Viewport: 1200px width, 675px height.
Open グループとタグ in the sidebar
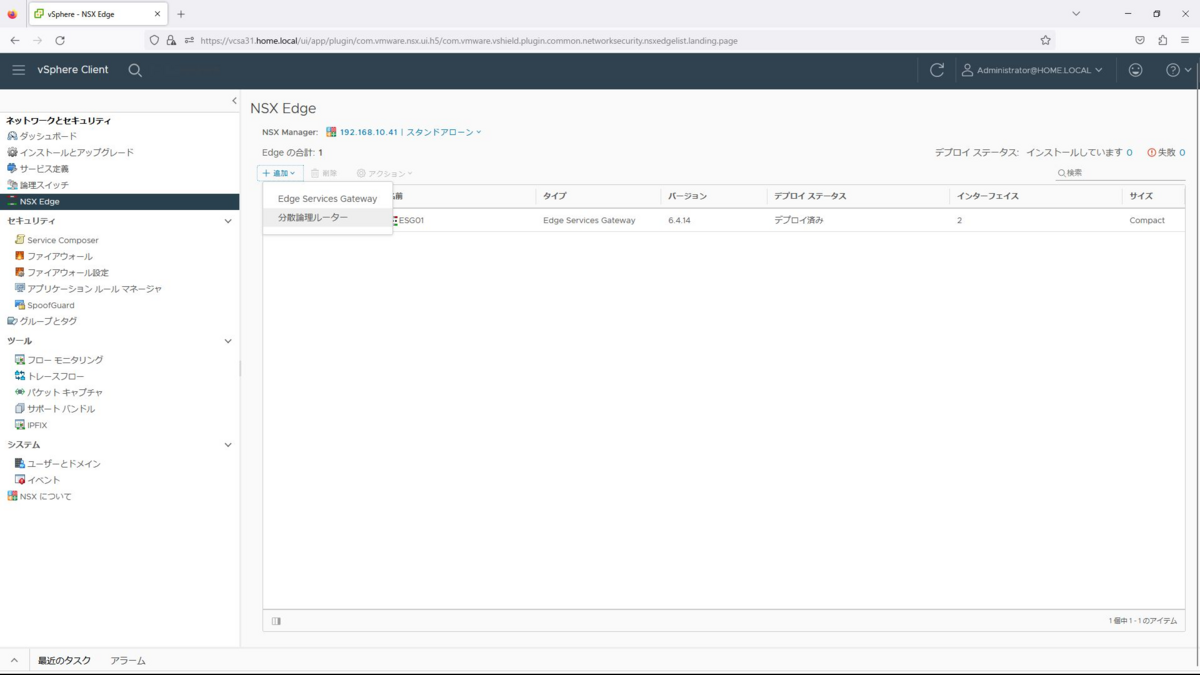coord(48,321)
